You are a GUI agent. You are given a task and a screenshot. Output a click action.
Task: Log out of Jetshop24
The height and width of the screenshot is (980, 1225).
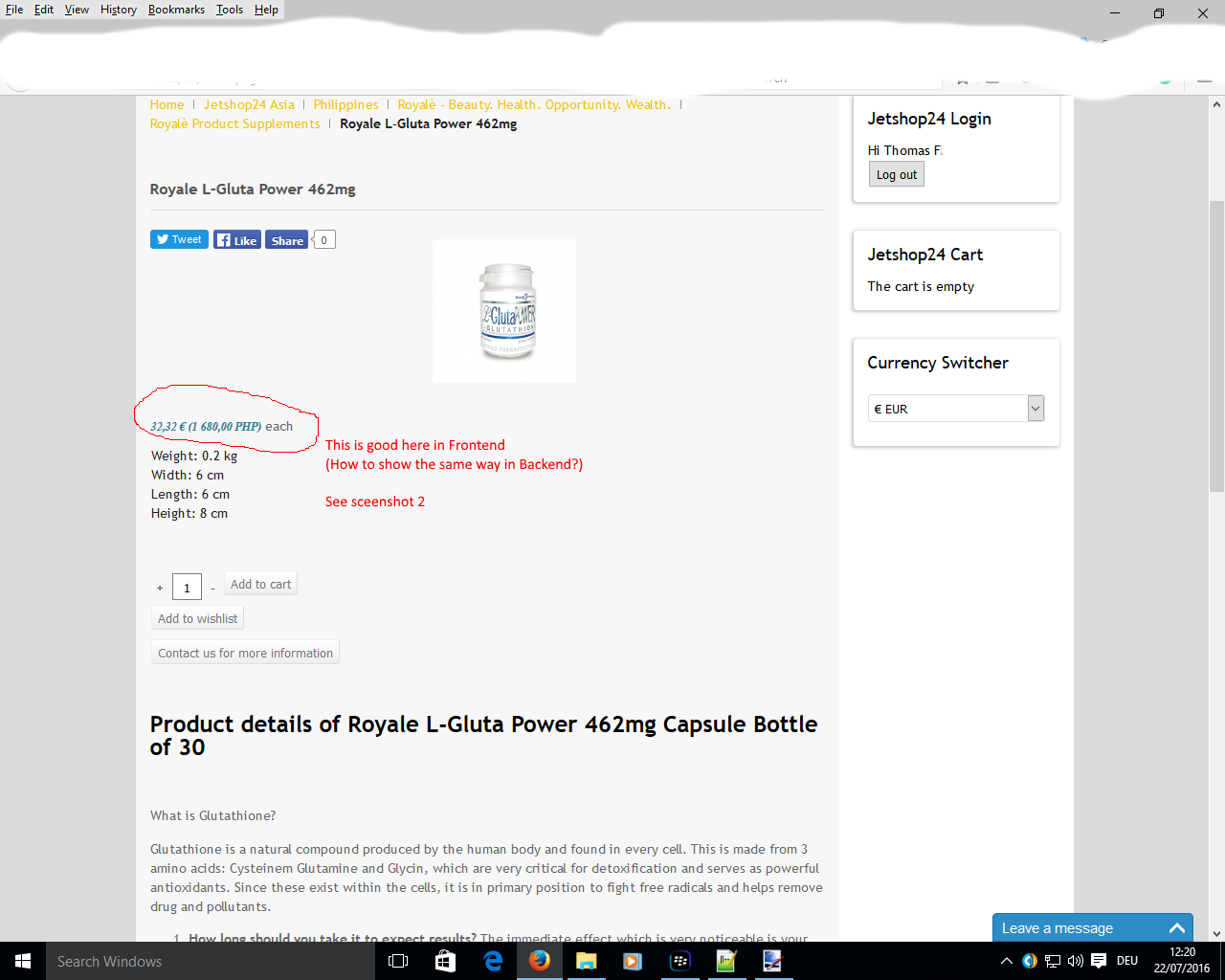(x=897, y=174)
